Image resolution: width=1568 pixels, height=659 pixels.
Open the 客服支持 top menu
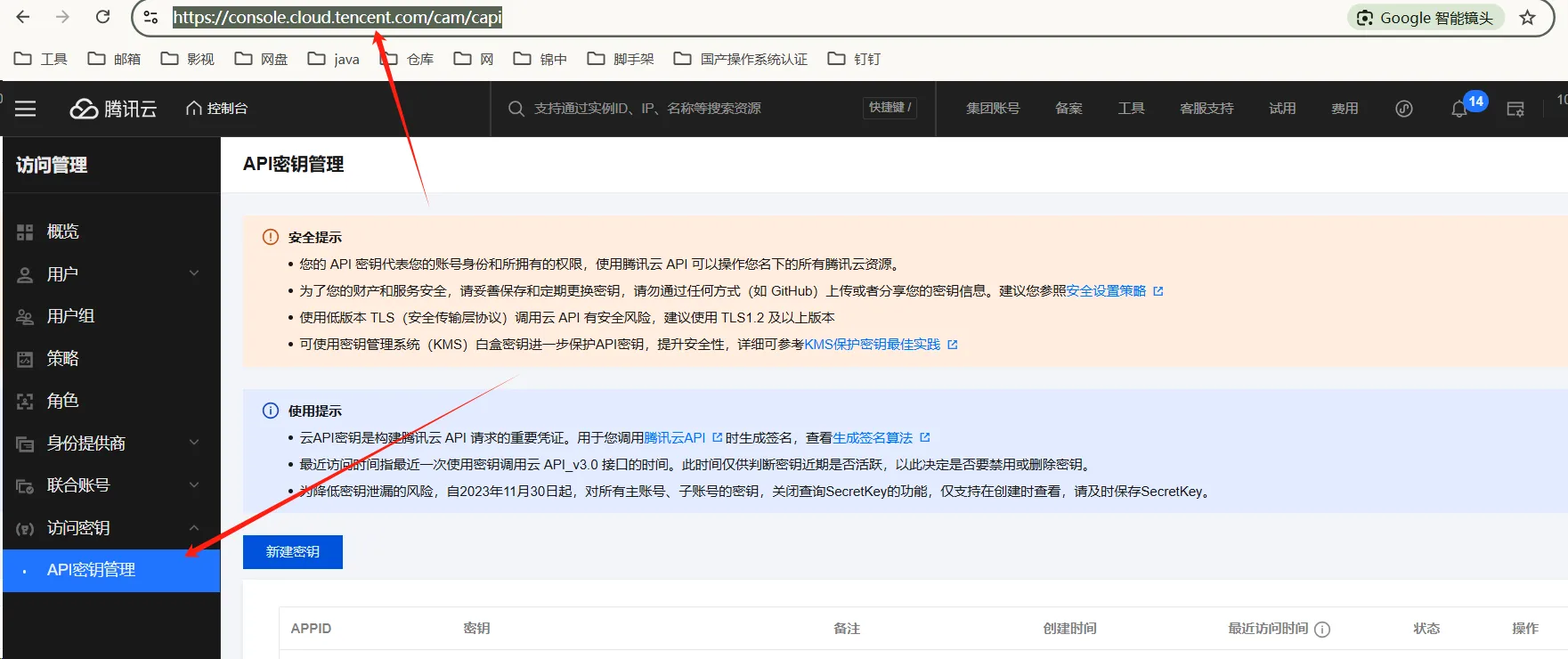(x=1206, y=109)
